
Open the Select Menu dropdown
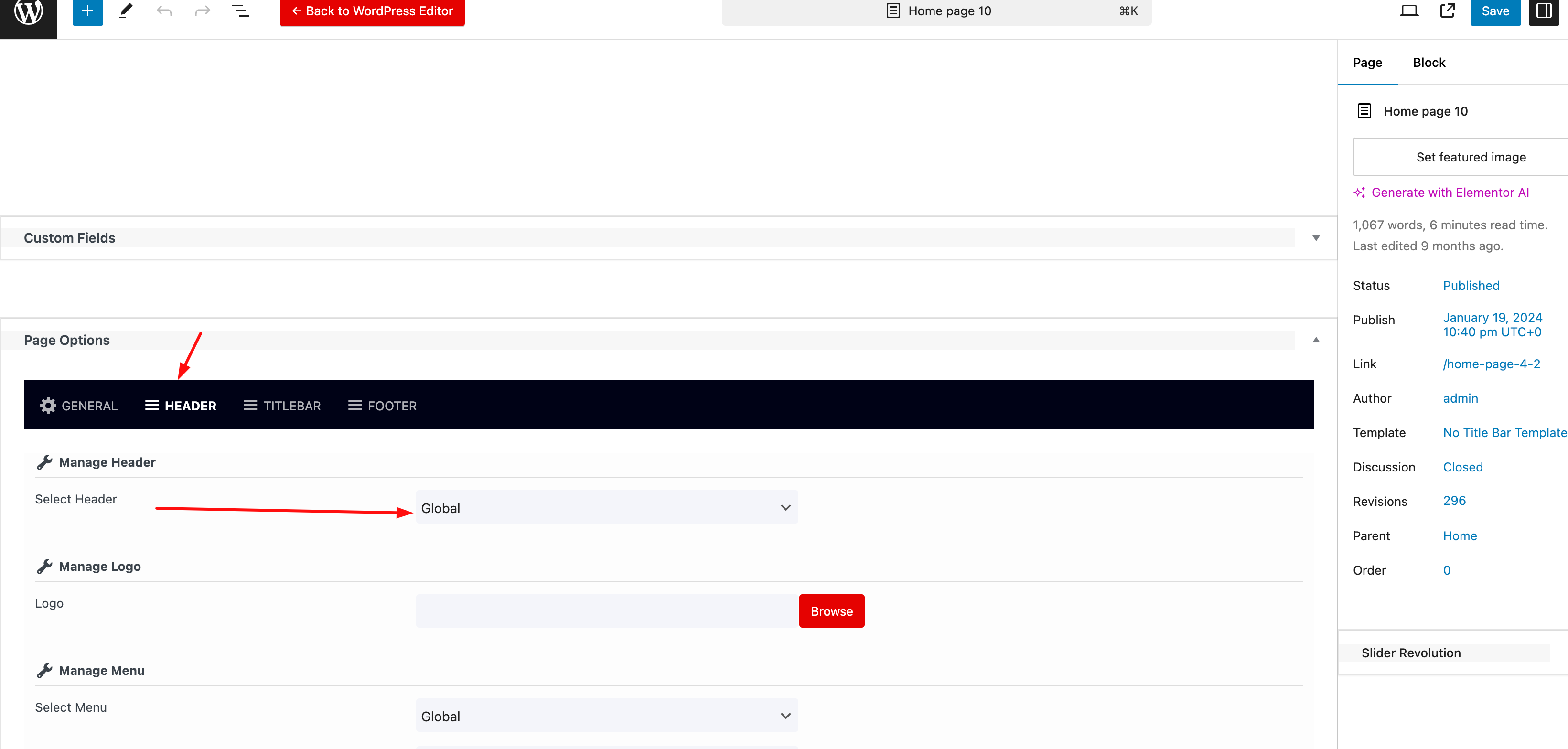pyautogui.click(x=607, y=716)
